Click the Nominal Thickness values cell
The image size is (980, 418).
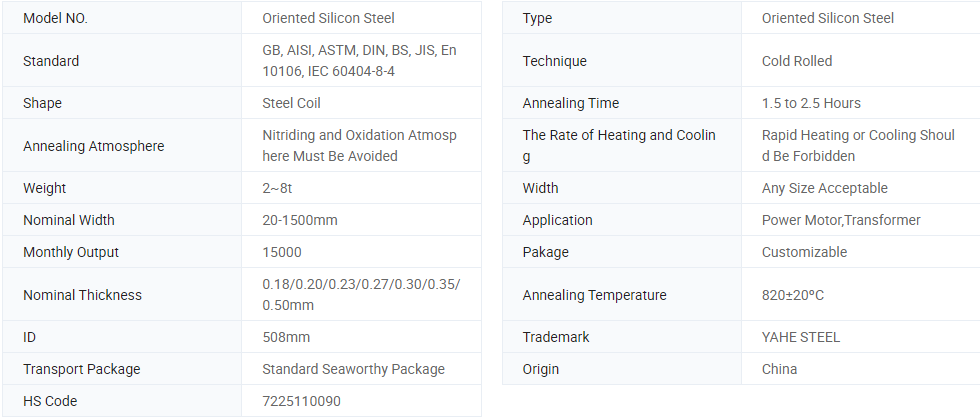pyautogui.click(x=361, y=295)
